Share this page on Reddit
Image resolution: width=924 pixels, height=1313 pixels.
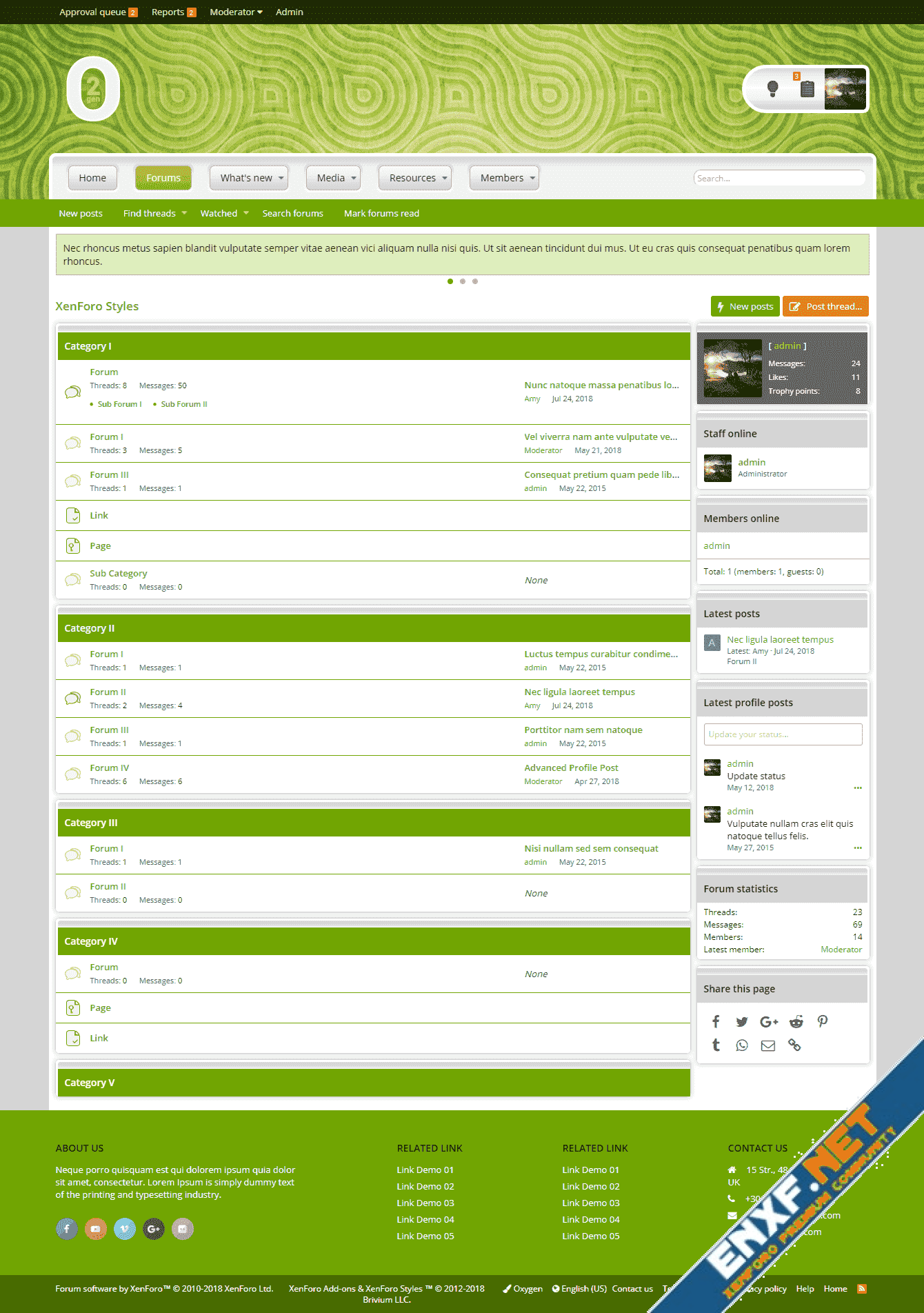tap(796, 1021)
